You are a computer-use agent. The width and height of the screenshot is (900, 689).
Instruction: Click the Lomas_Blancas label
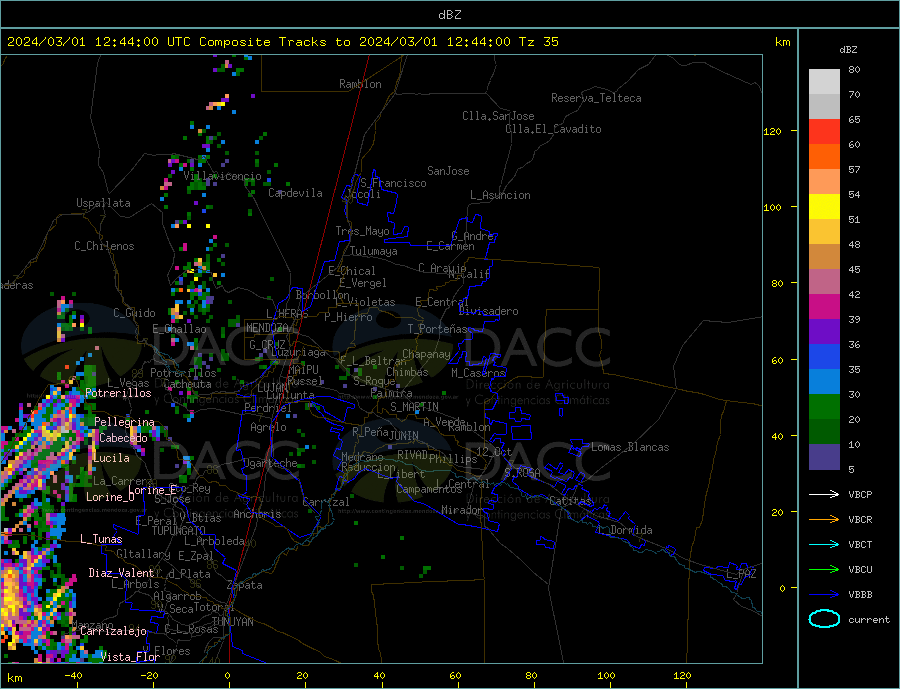[x=630, y=447]
